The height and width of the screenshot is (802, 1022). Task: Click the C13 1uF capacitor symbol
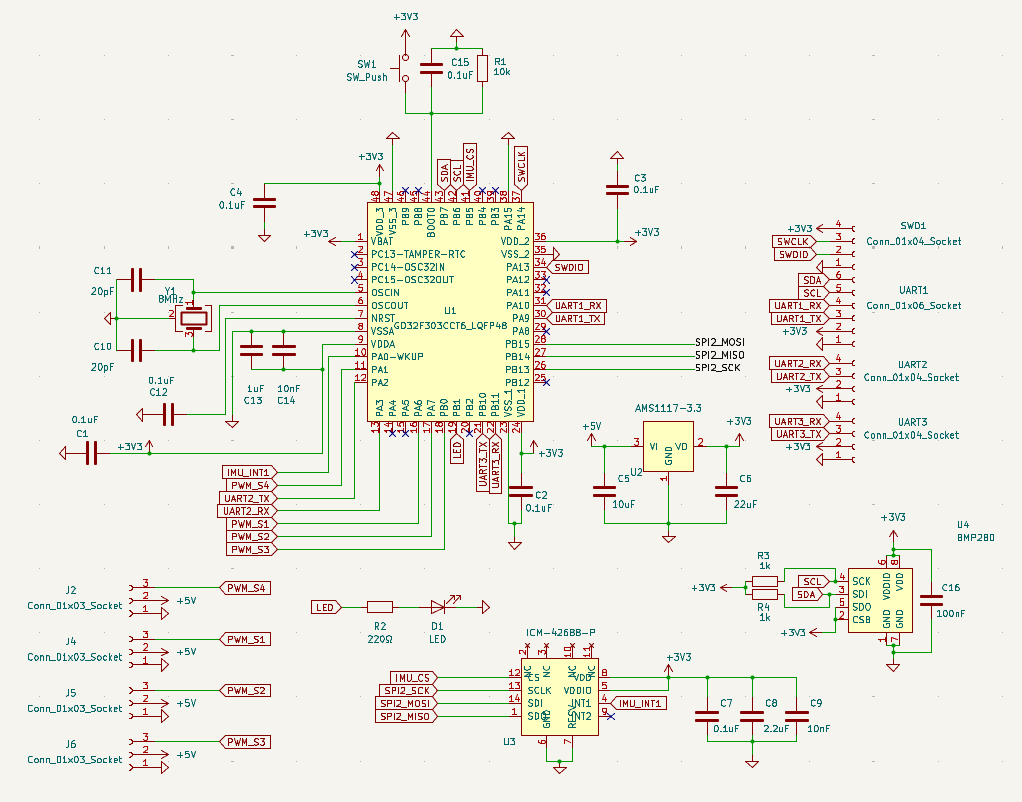252,350
